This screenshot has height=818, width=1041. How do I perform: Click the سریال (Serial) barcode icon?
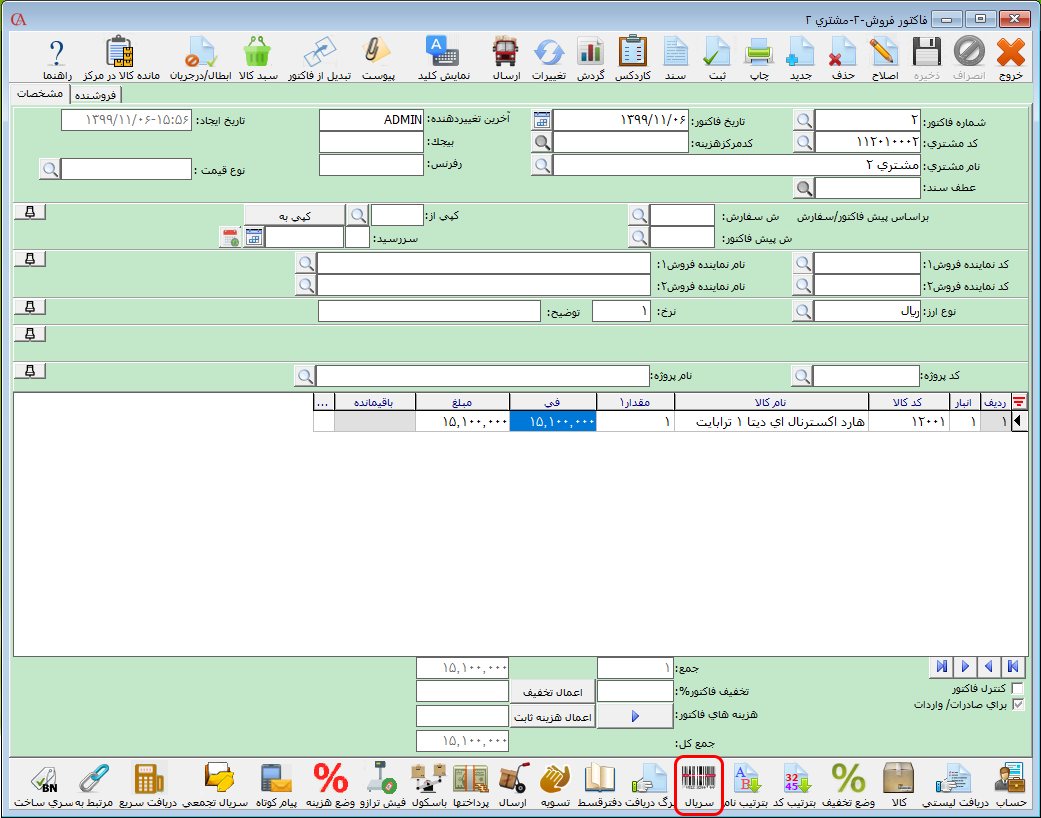pos(699,785)
